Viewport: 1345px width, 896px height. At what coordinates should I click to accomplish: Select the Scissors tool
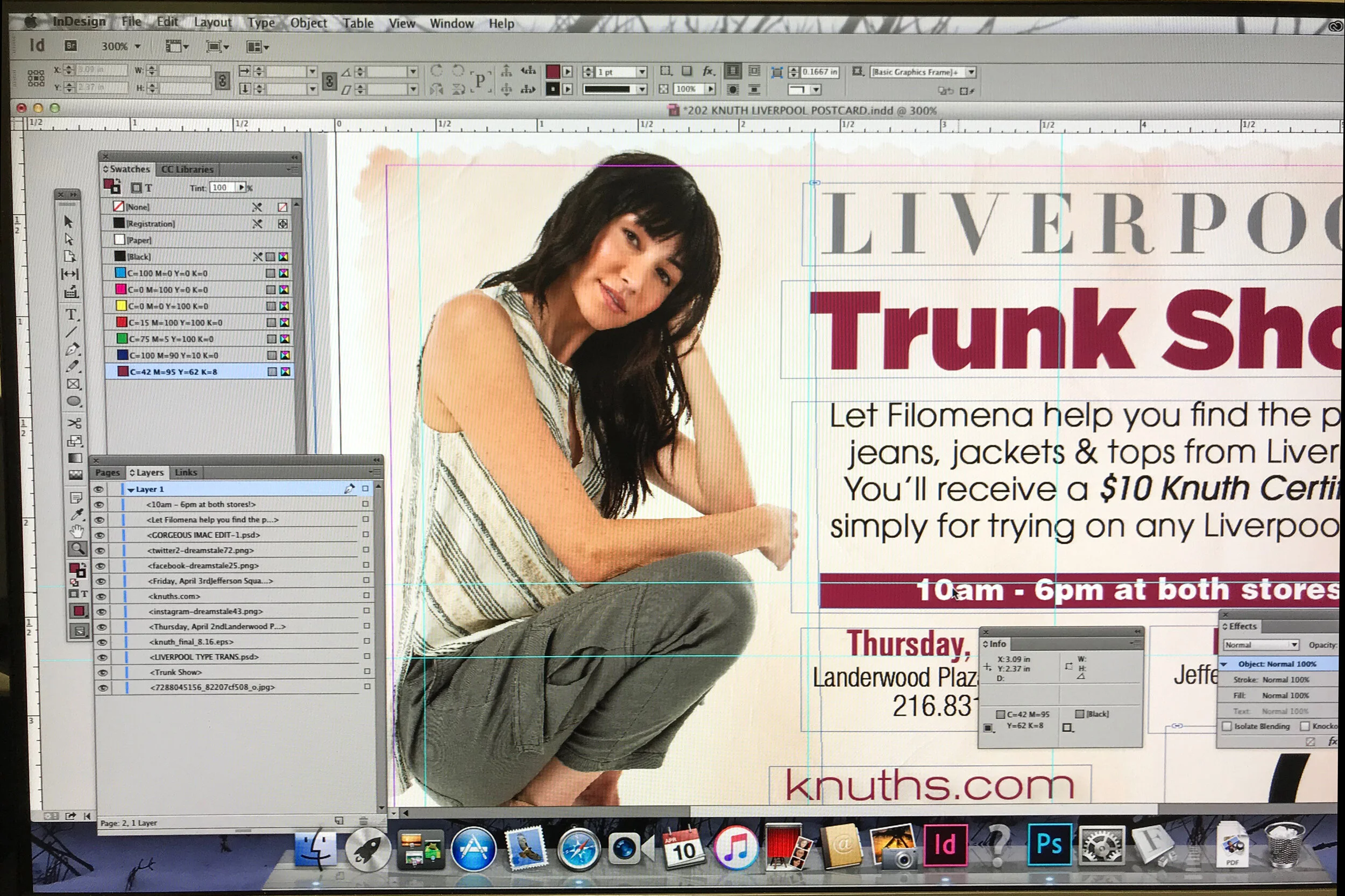point(74,423)
